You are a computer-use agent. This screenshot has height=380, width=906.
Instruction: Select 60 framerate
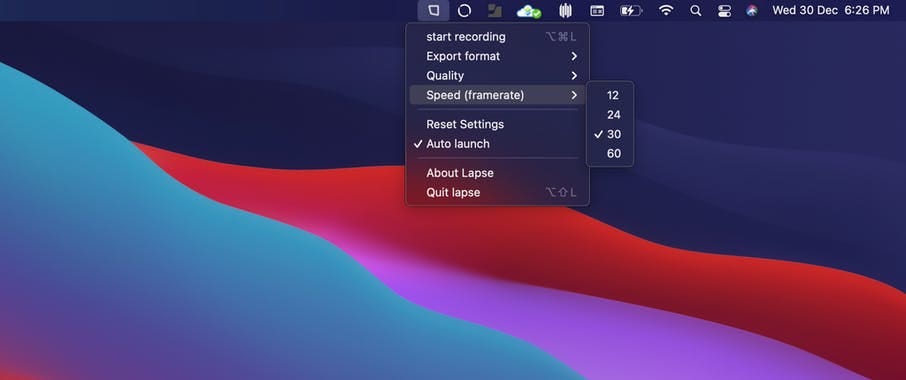coord(610,154)
